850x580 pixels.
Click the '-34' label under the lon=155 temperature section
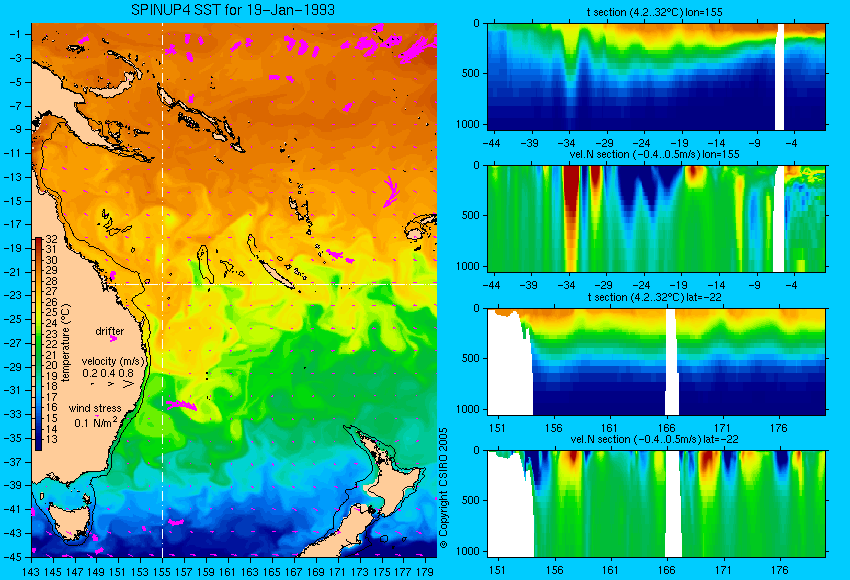pyautogui.click(x=566, y=143)
